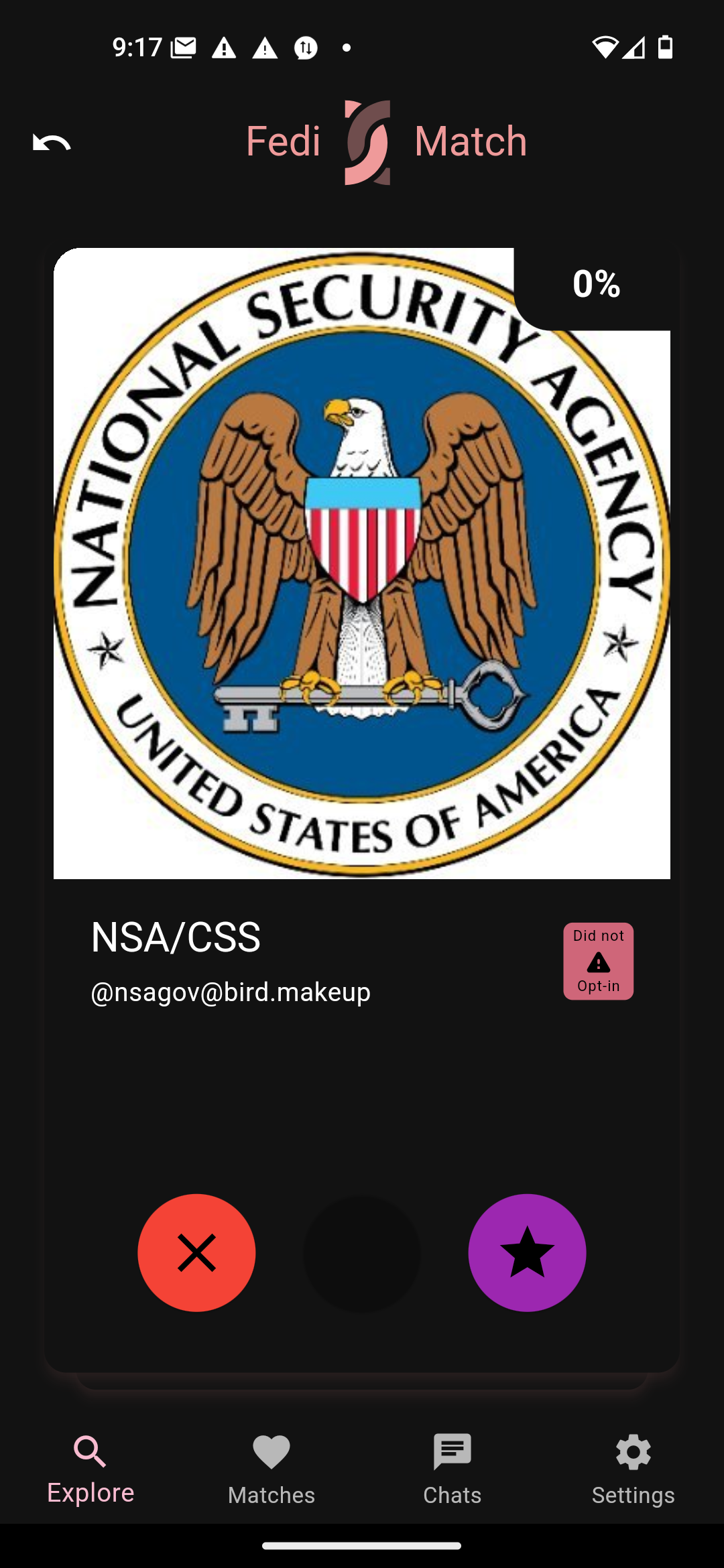The width and height of the screenshot is (724, 1568).
Task: Open the NSA seal profile picture
Action: point(362,564)
